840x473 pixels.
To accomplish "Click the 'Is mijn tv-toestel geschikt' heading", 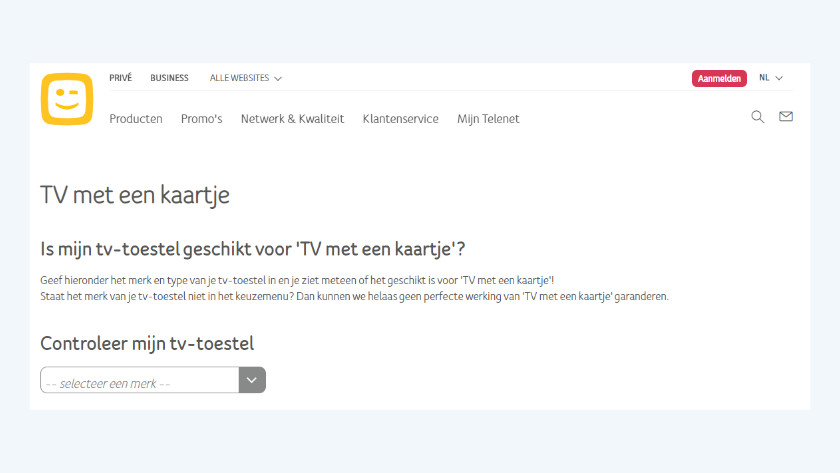I will click(x=253, y=249).
